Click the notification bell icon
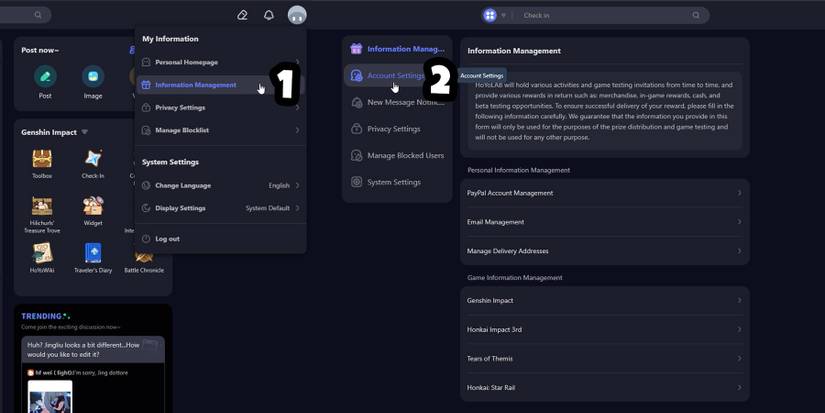Viewport: 825px width, 413px height. 268,15
